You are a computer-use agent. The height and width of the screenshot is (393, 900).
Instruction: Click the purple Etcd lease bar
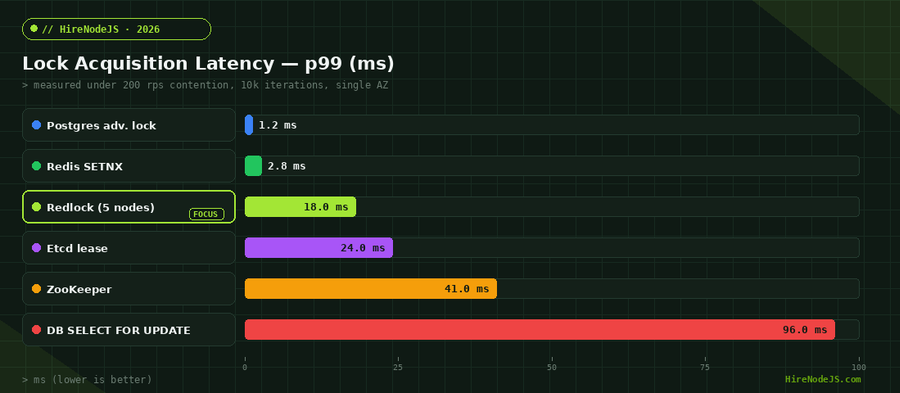(x=319, y=248)
